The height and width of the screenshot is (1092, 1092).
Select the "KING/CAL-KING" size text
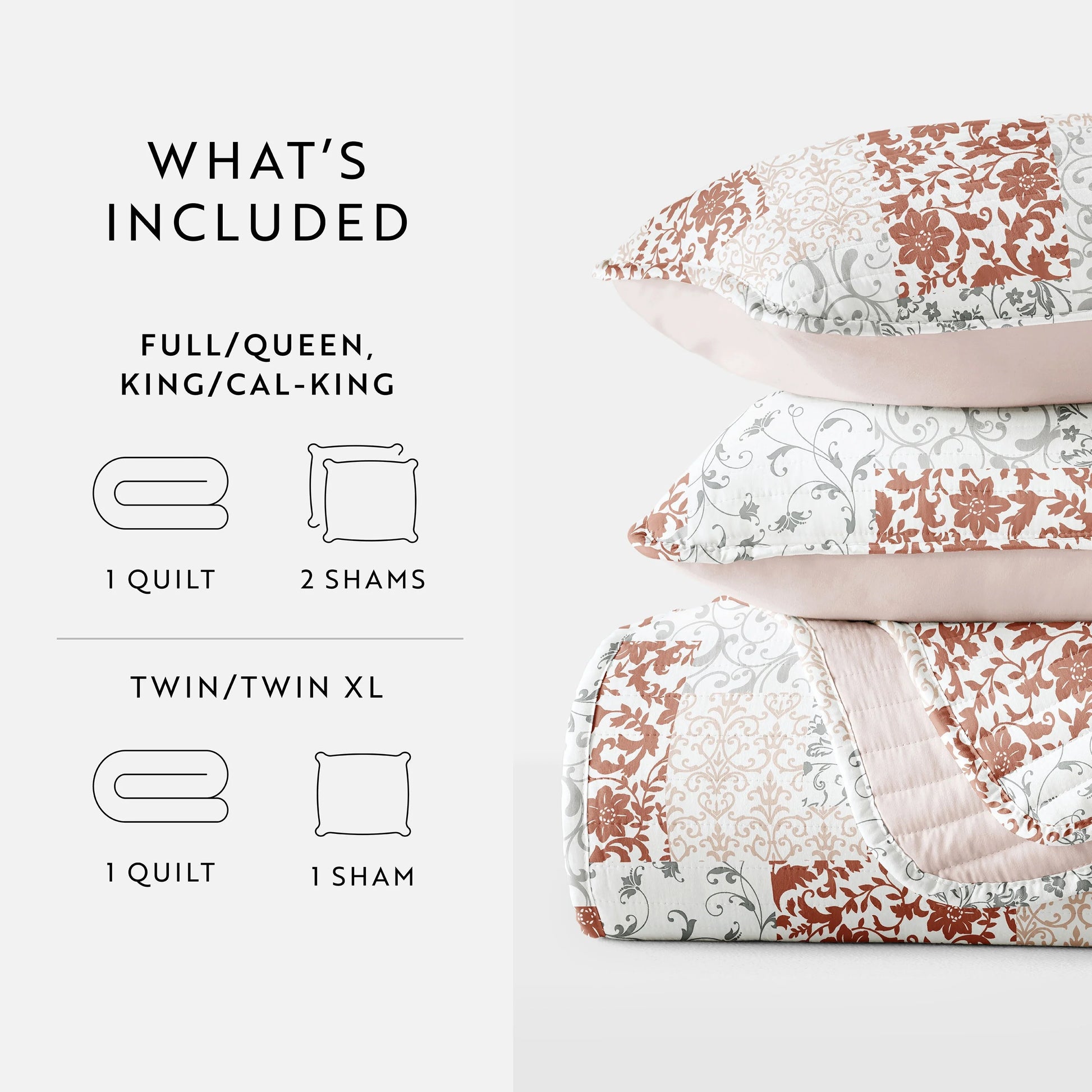pos(258,384)
